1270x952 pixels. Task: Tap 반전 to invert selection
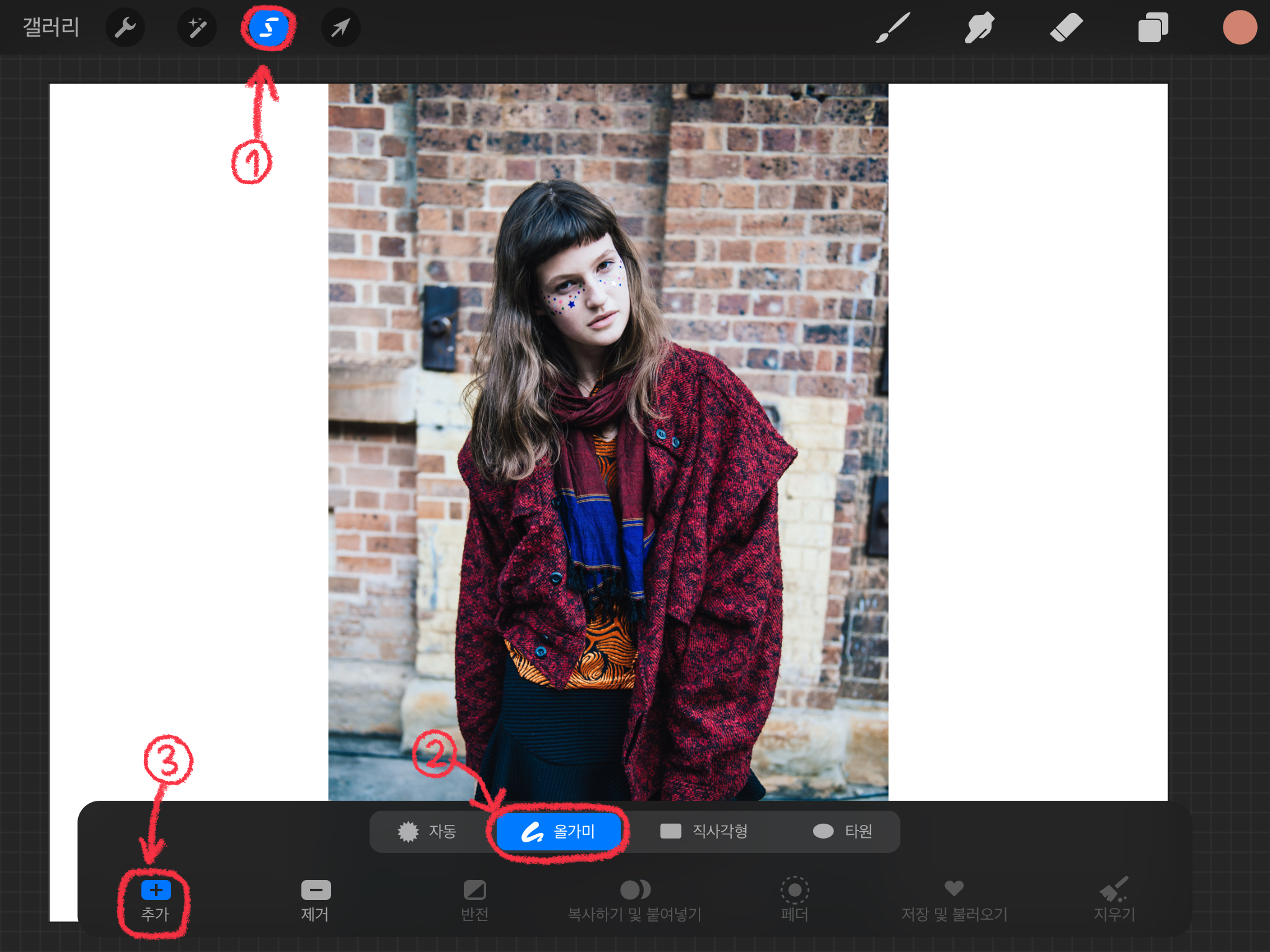pyautogui.click(x=475, y=899)
